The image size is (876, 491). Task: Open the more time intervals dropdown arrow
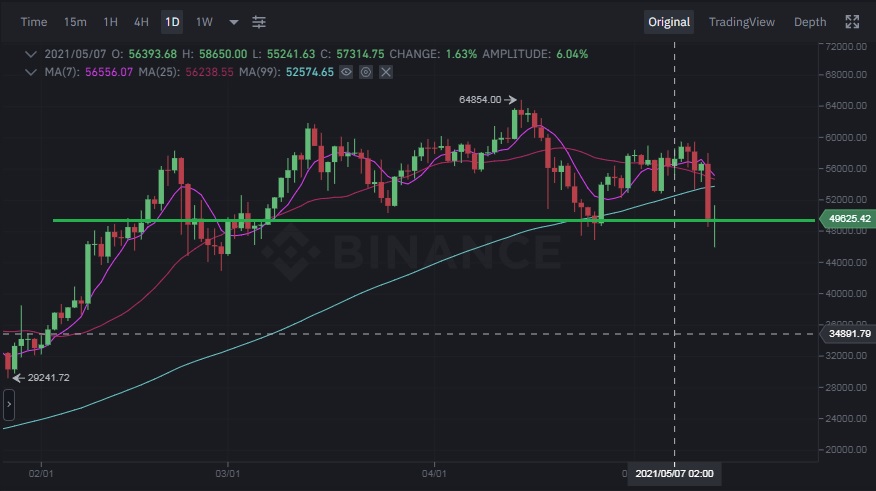pos(234,22)
